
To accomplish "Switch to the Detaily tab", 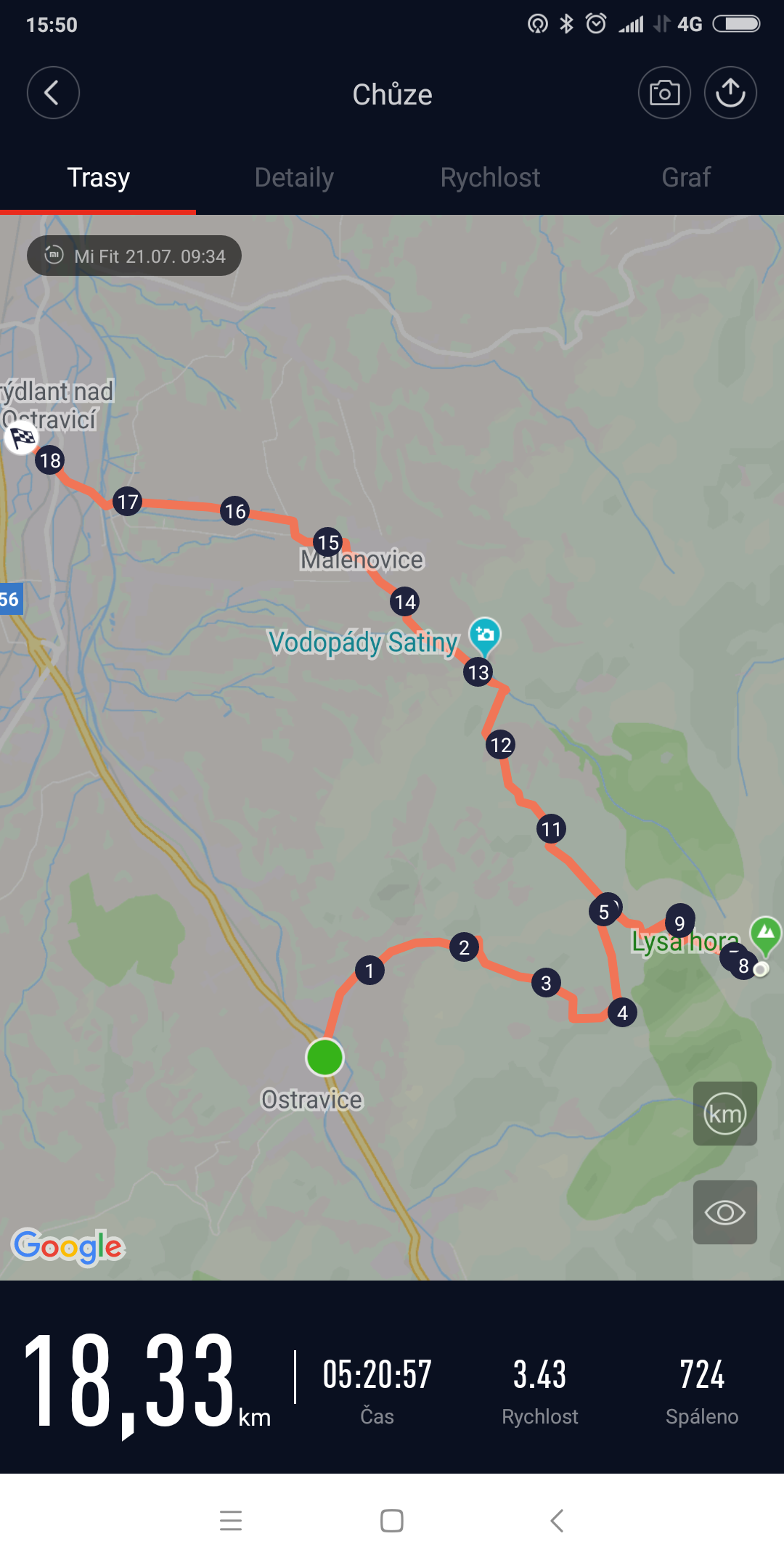I will click(294, 177).
